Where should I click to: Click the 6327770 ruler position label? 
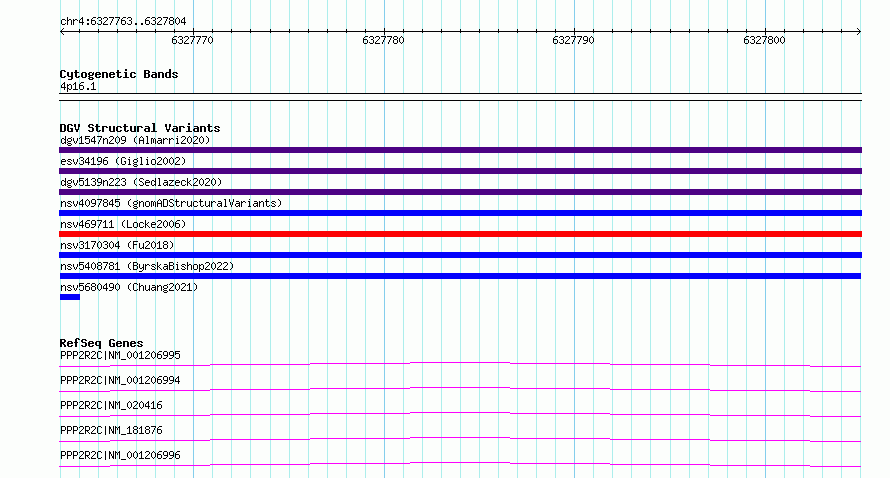click(x=192, y=40)
